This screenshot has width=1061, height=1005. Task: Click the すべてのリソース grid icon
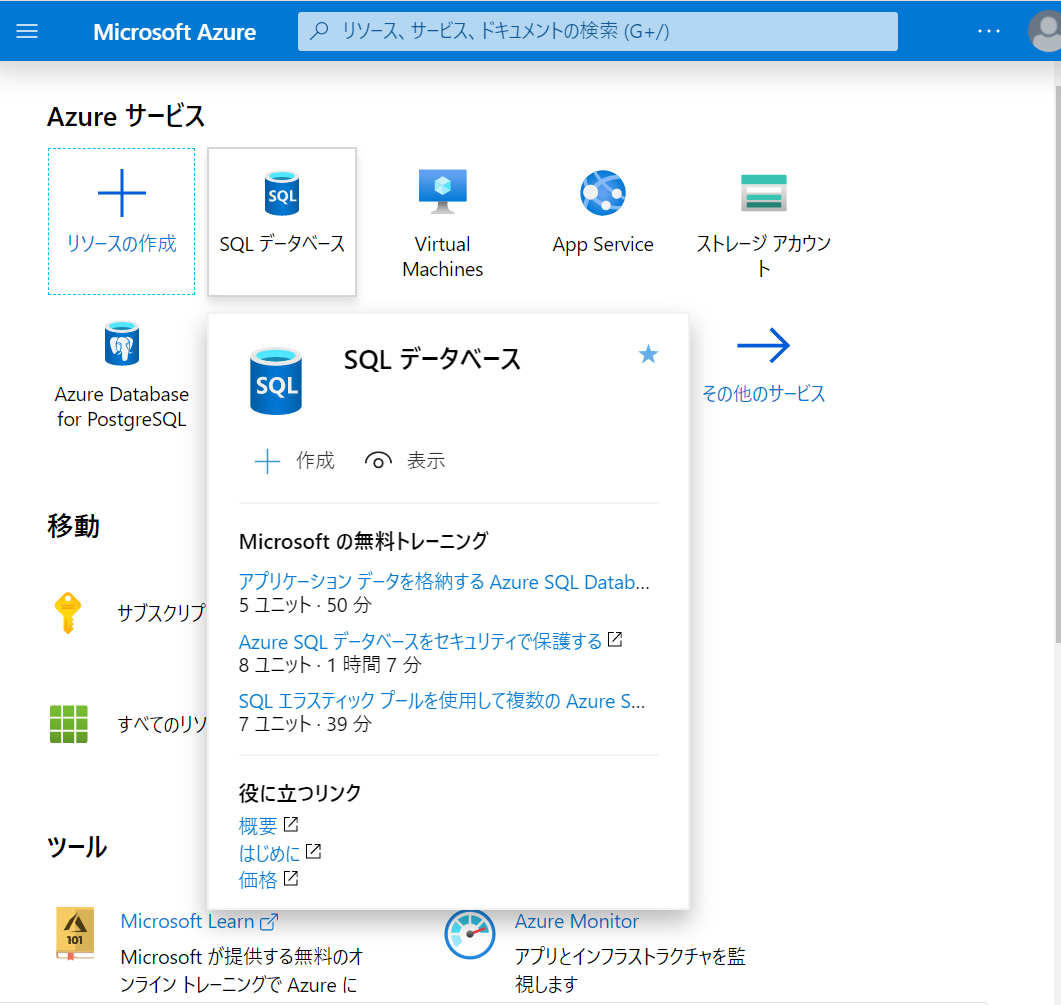pos(68,724)
